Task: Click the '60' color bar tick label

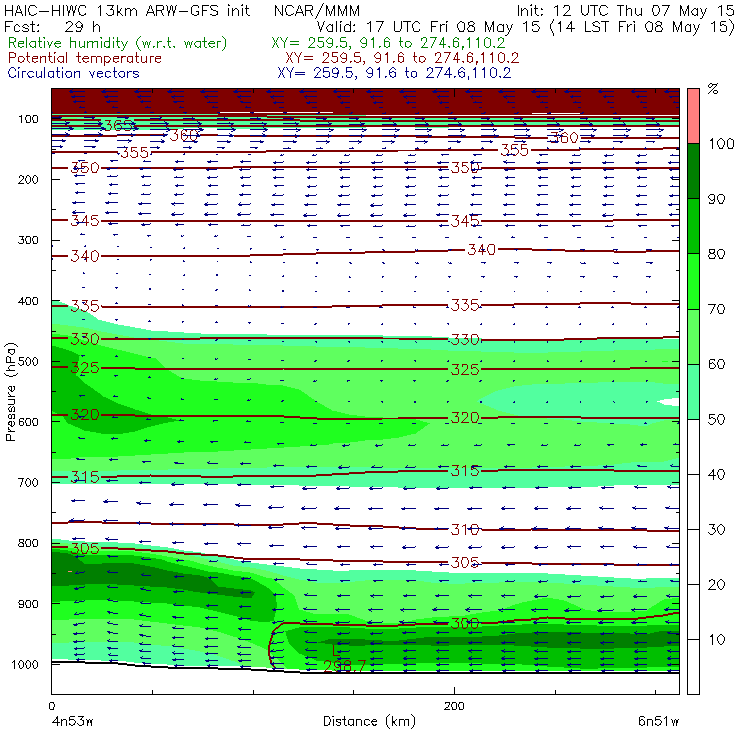Action: (x=716, y=364)
